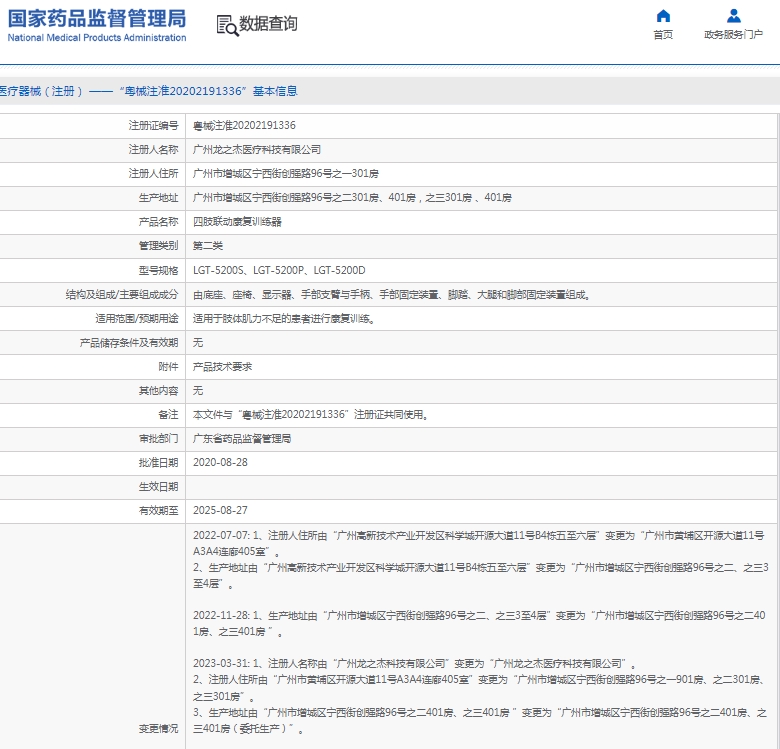
Task: Click the 数据查询 search document icon
Action: click(227, 25)
